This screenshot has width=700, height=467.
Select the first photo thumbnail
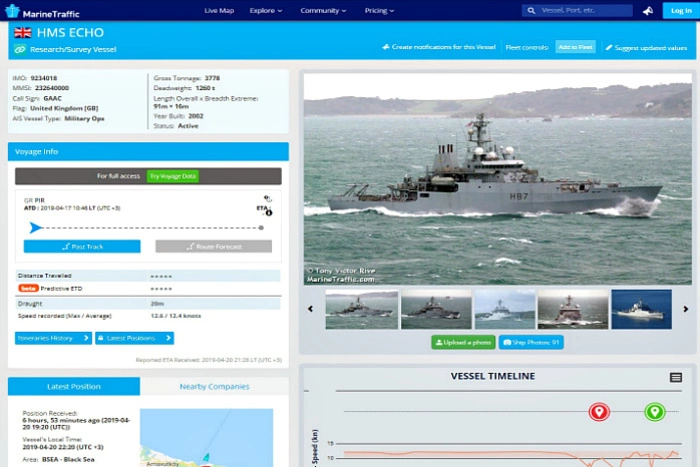pos(362,309)
